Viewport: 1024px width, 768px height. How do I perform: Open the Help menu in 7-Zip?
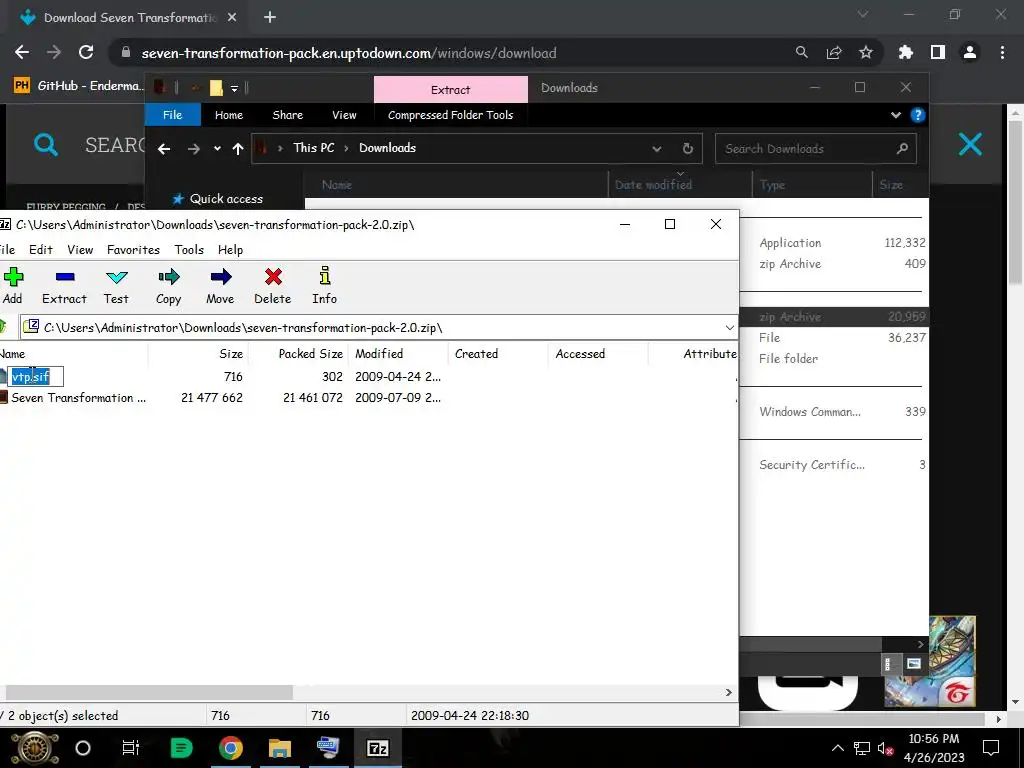point(231,249)
